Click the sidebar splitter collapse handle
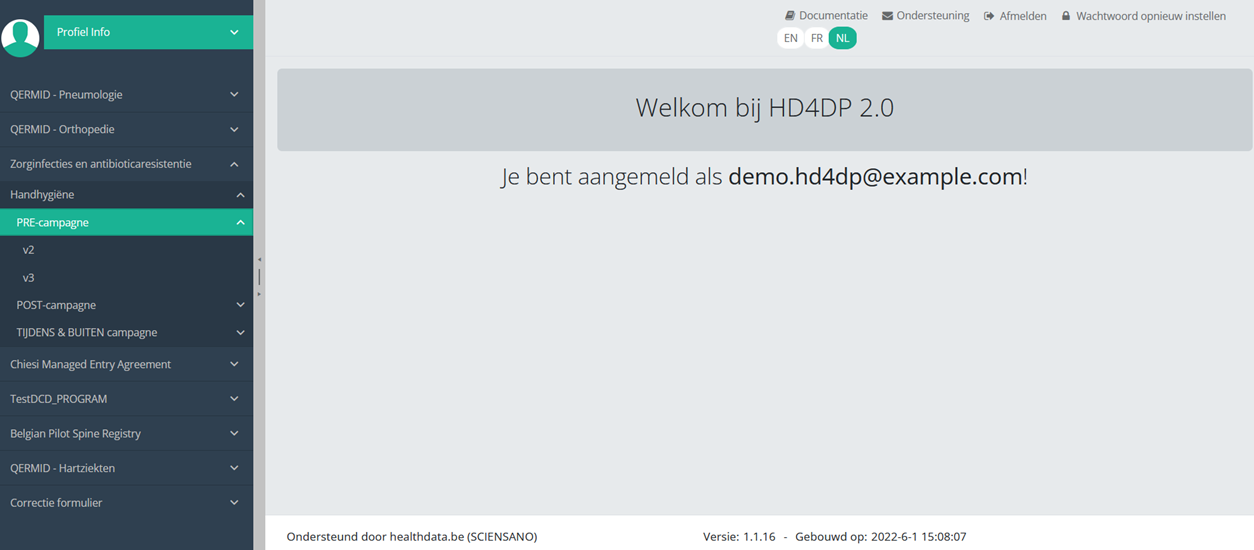The image size is (1254, 550). tap(259, 276)
